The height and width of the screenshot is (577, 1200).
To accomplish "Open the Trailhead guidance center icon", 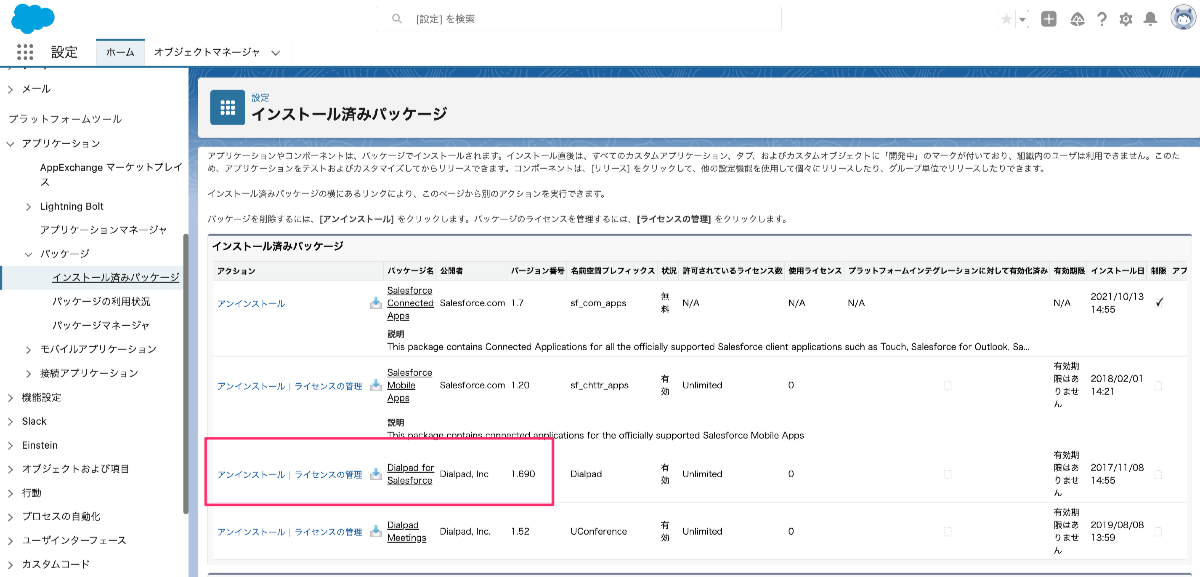I will click(x=1077, y=19).
